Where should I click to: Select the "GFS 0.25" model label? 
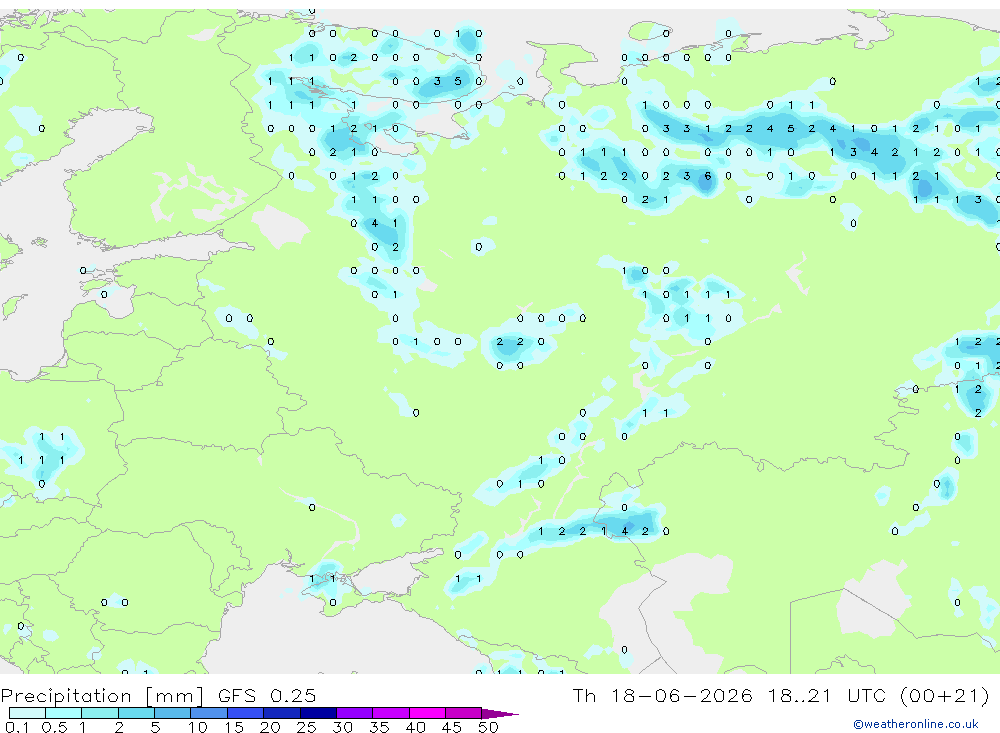pyautogui.click(x=267, y=695)
